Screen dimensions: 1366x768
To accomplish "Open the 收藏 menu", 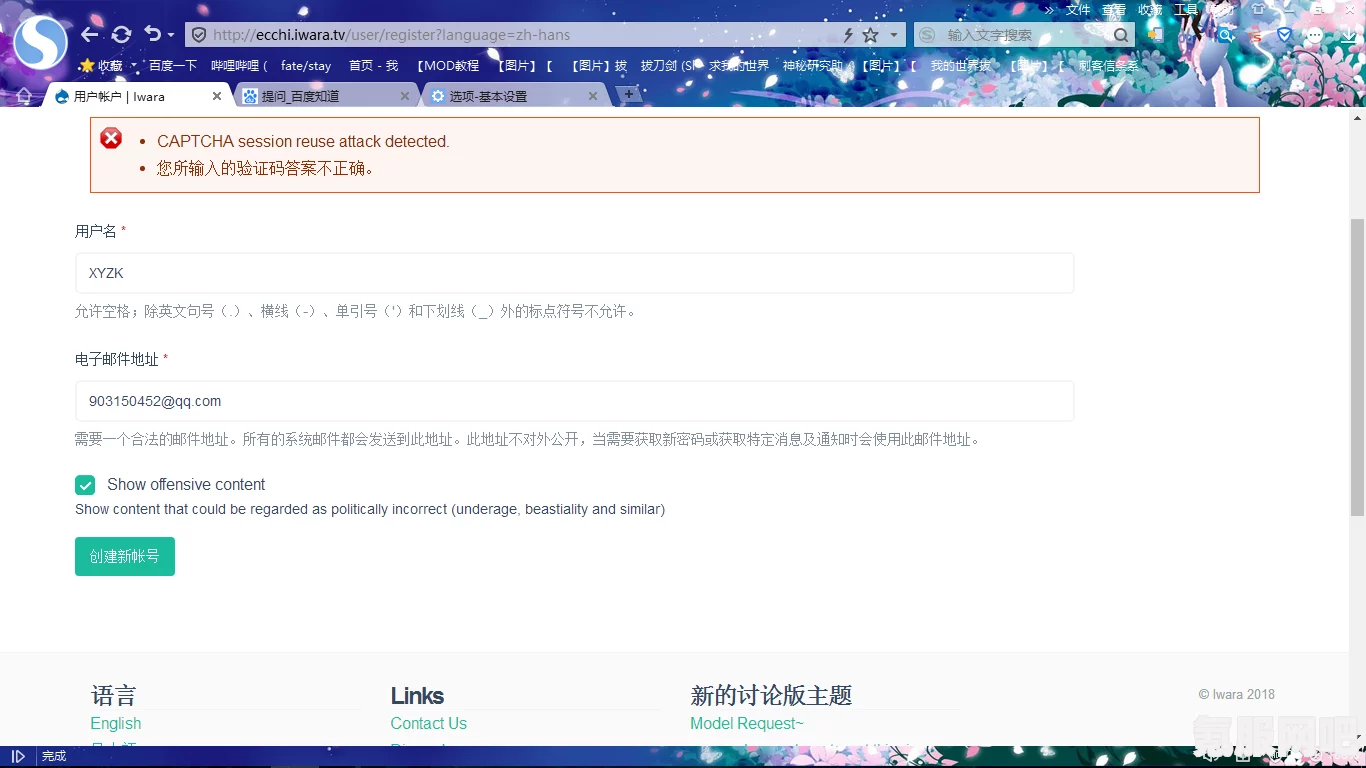I will [1150, 9].
